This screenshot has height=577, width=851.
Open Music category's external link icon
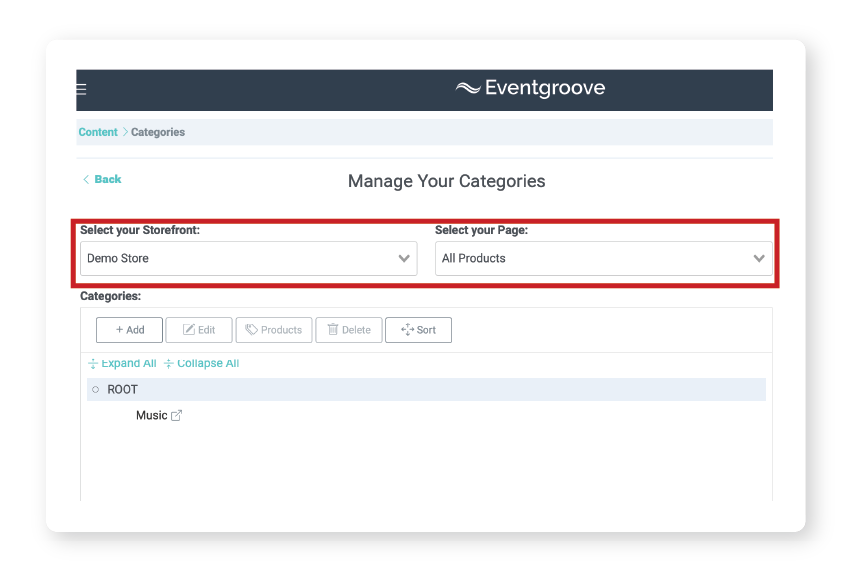177,416
